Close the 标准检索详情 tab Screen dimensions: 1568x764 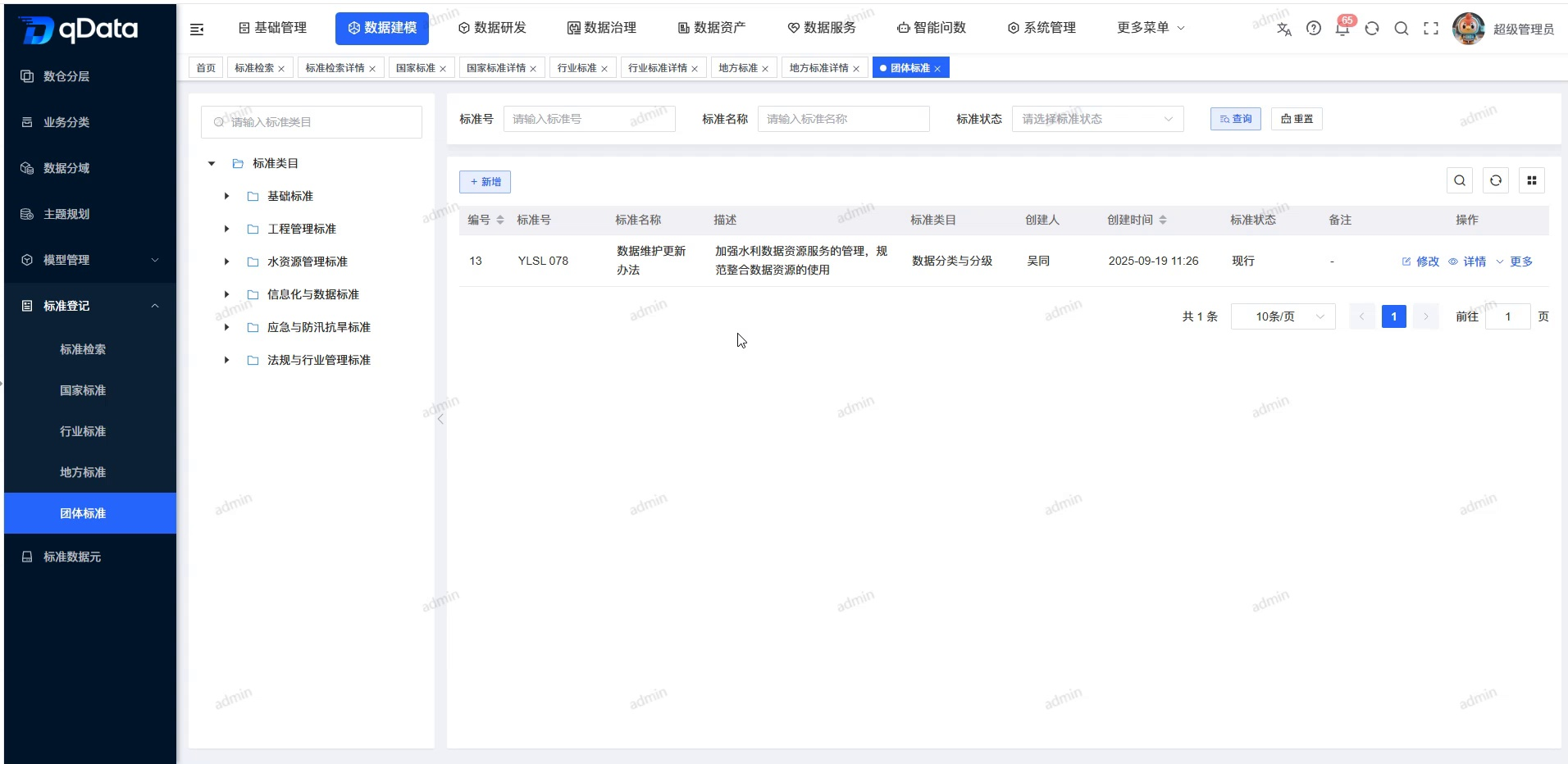[372, 69]
